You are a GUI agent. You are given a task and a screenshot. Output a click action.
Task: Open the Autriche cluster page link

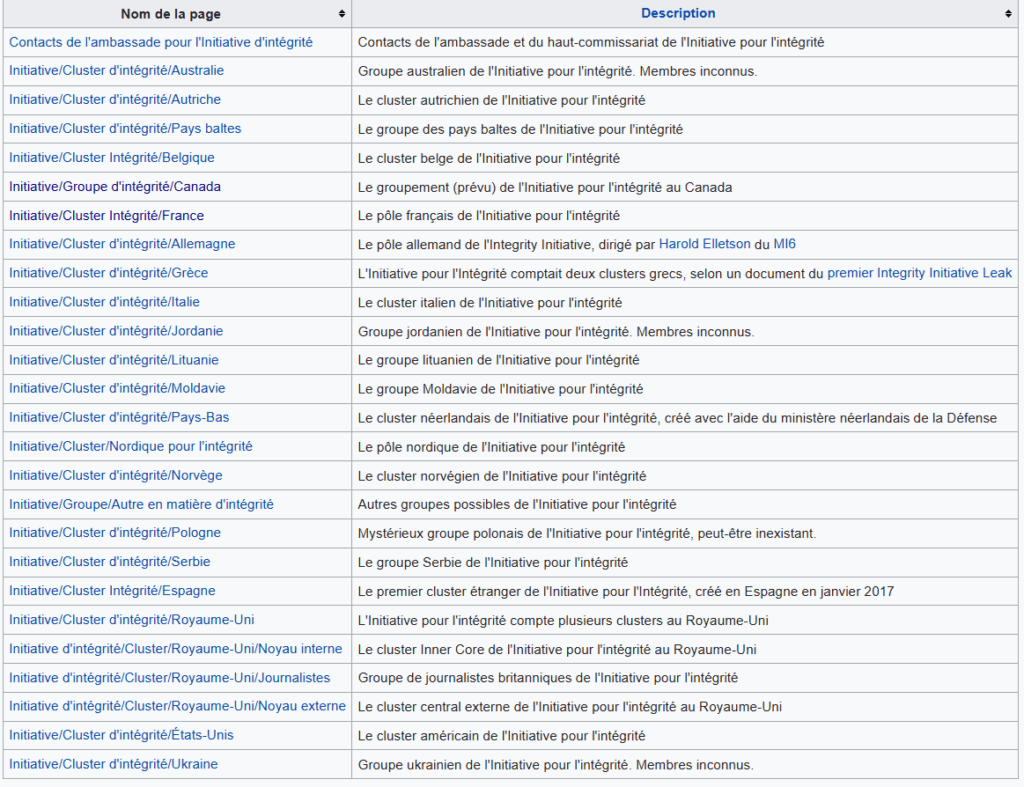(115, 99)
